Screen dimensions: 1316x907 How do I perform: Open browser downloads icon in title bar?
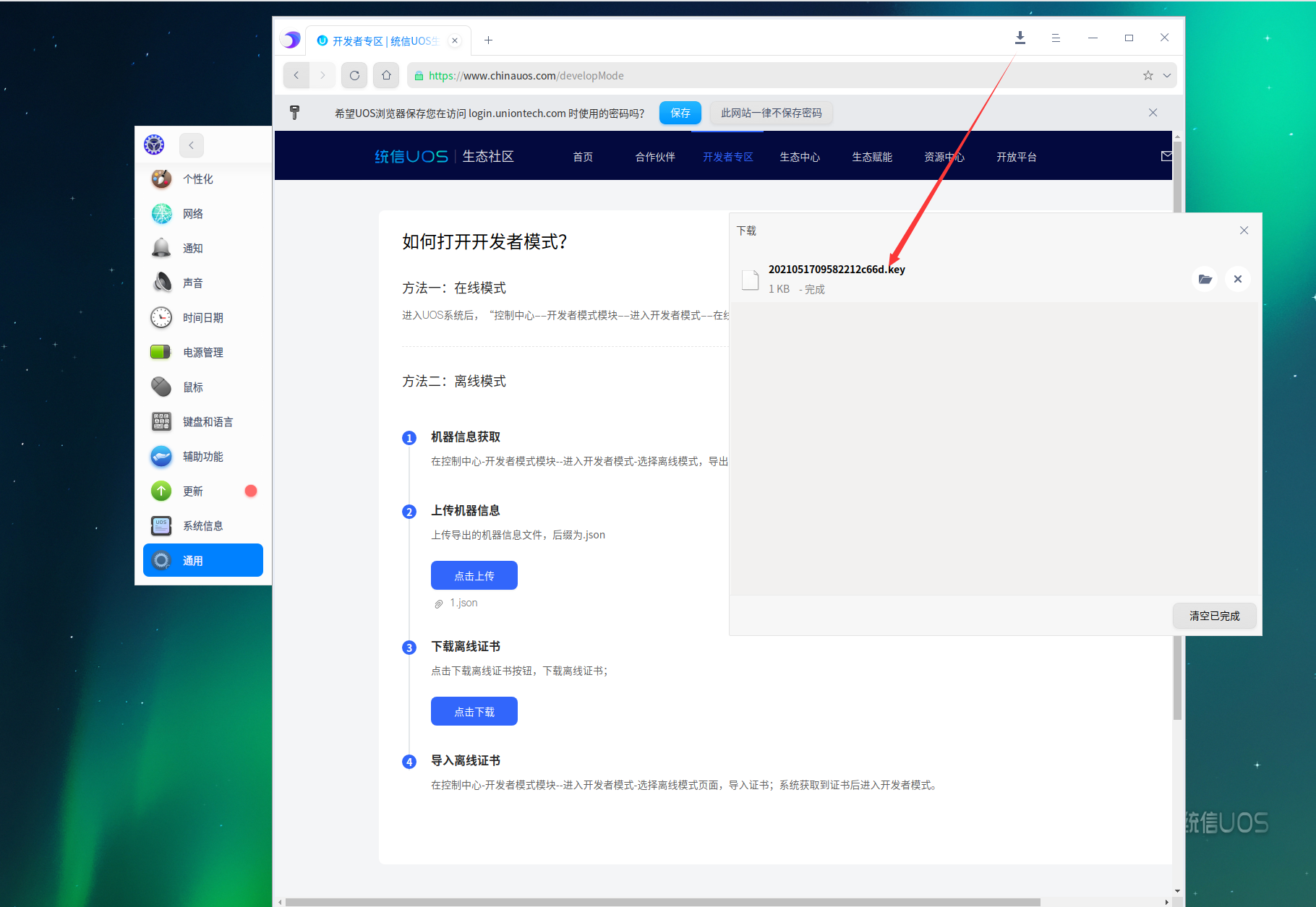coord(1020,38)
